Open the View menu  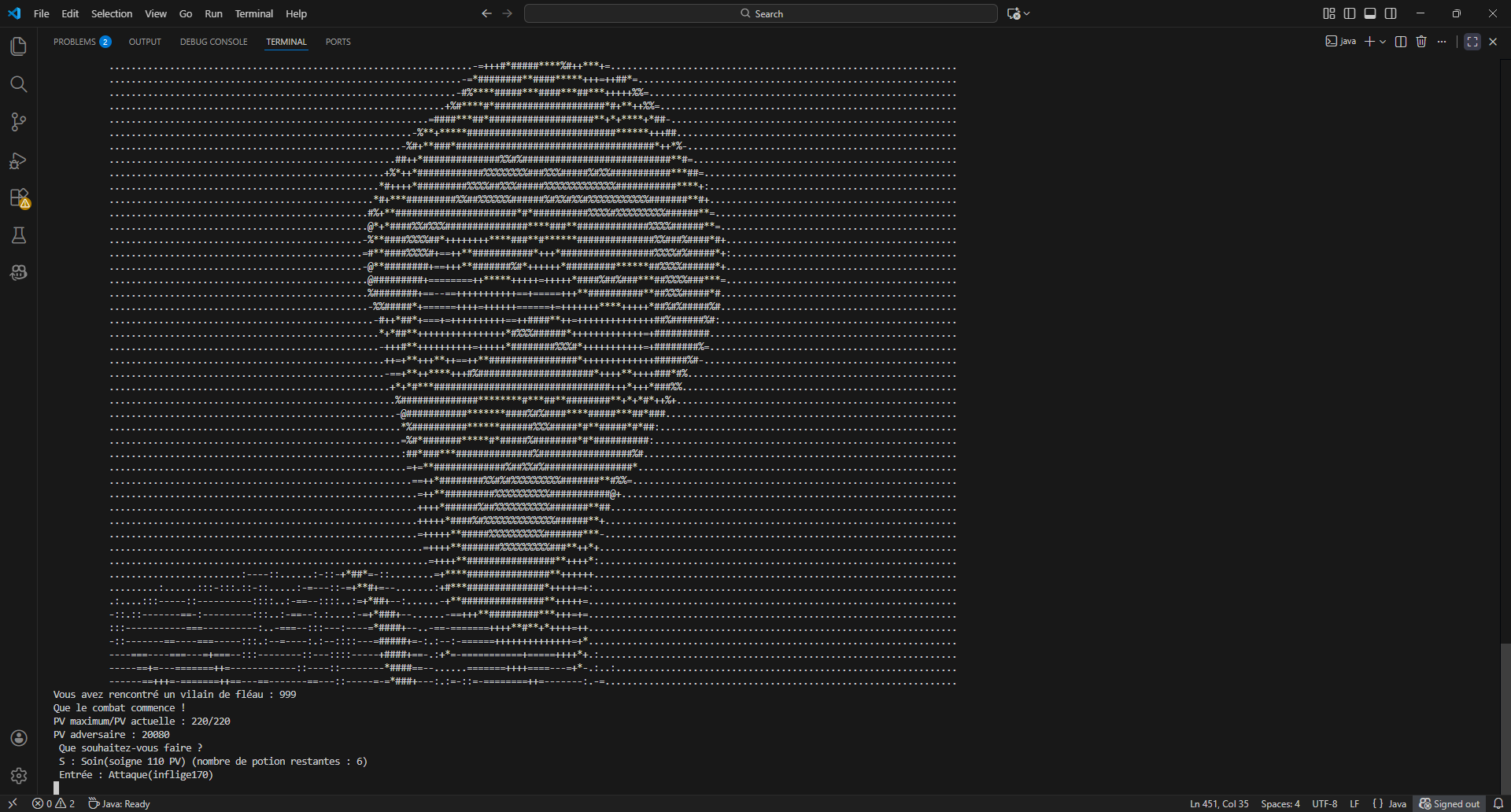coord(156,13)
